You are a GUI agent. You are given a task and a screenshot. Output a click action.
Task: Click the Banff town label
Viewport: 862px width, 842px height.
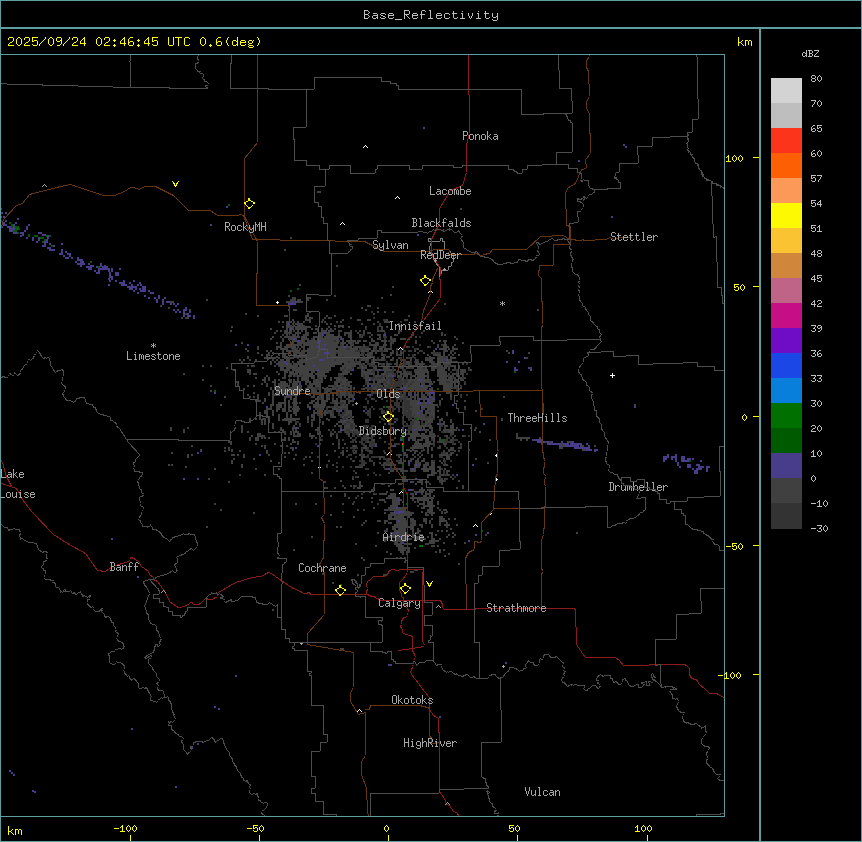pos(124,567)
